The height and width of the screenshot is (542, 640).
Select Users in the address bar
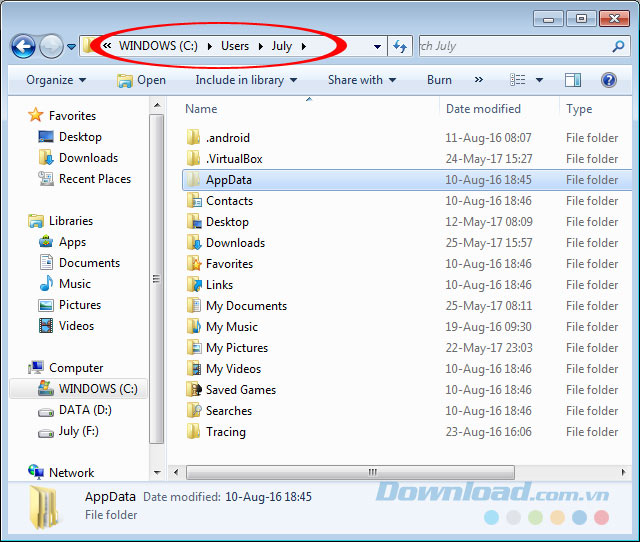235,46
